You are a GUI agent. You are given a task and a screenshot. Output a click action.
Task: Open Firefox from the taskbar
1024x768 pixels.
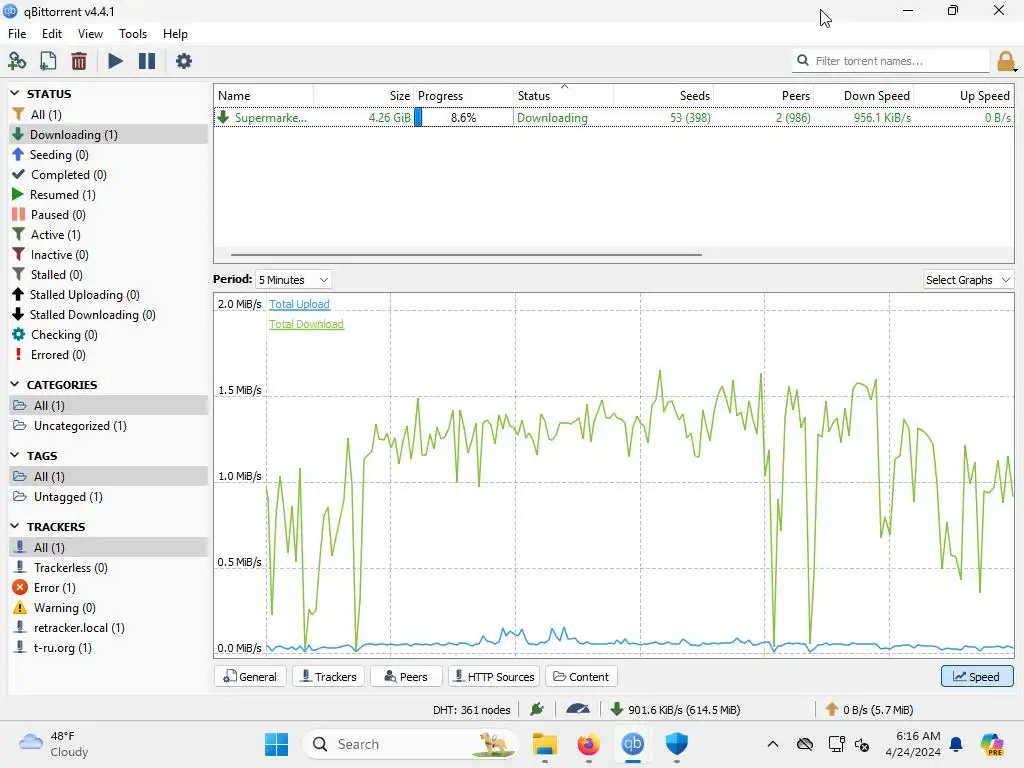pos(588,744)
